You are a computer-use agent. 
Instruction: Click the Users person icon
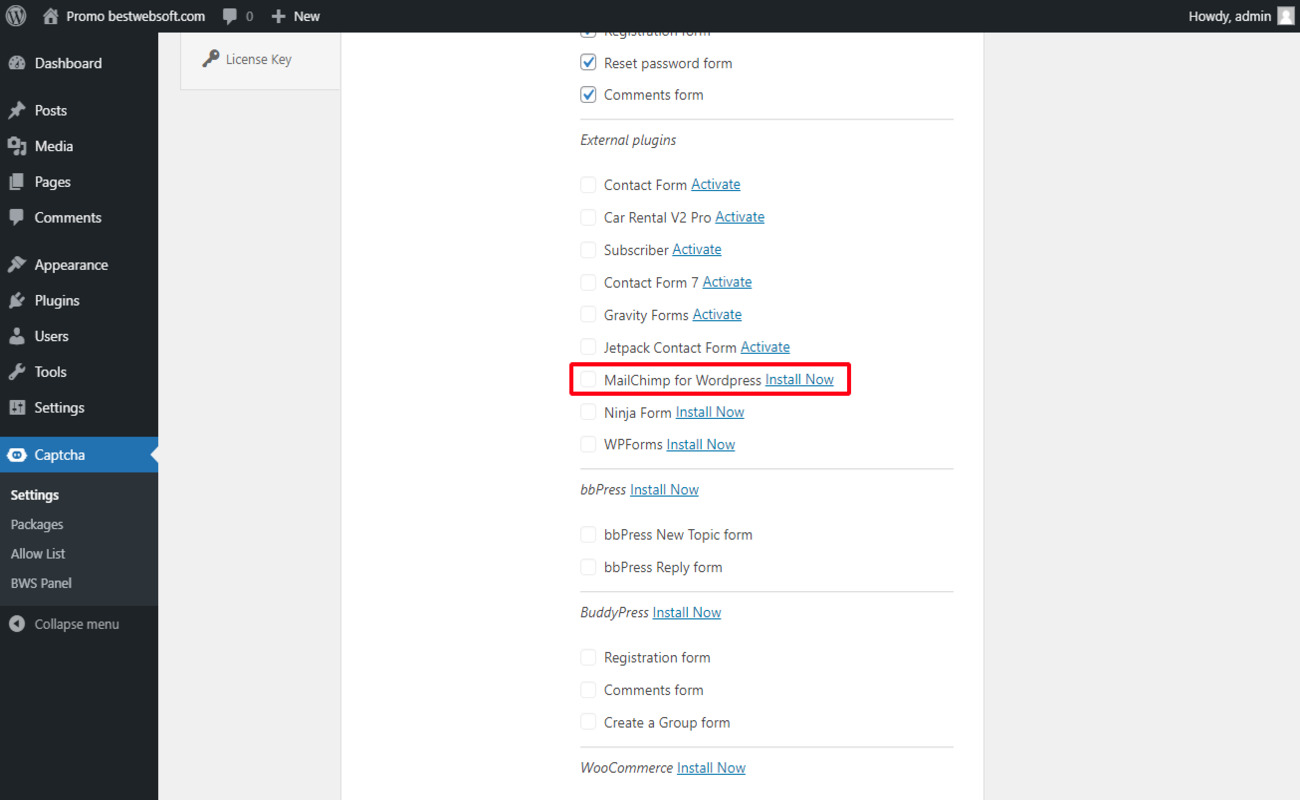point(17,336)
